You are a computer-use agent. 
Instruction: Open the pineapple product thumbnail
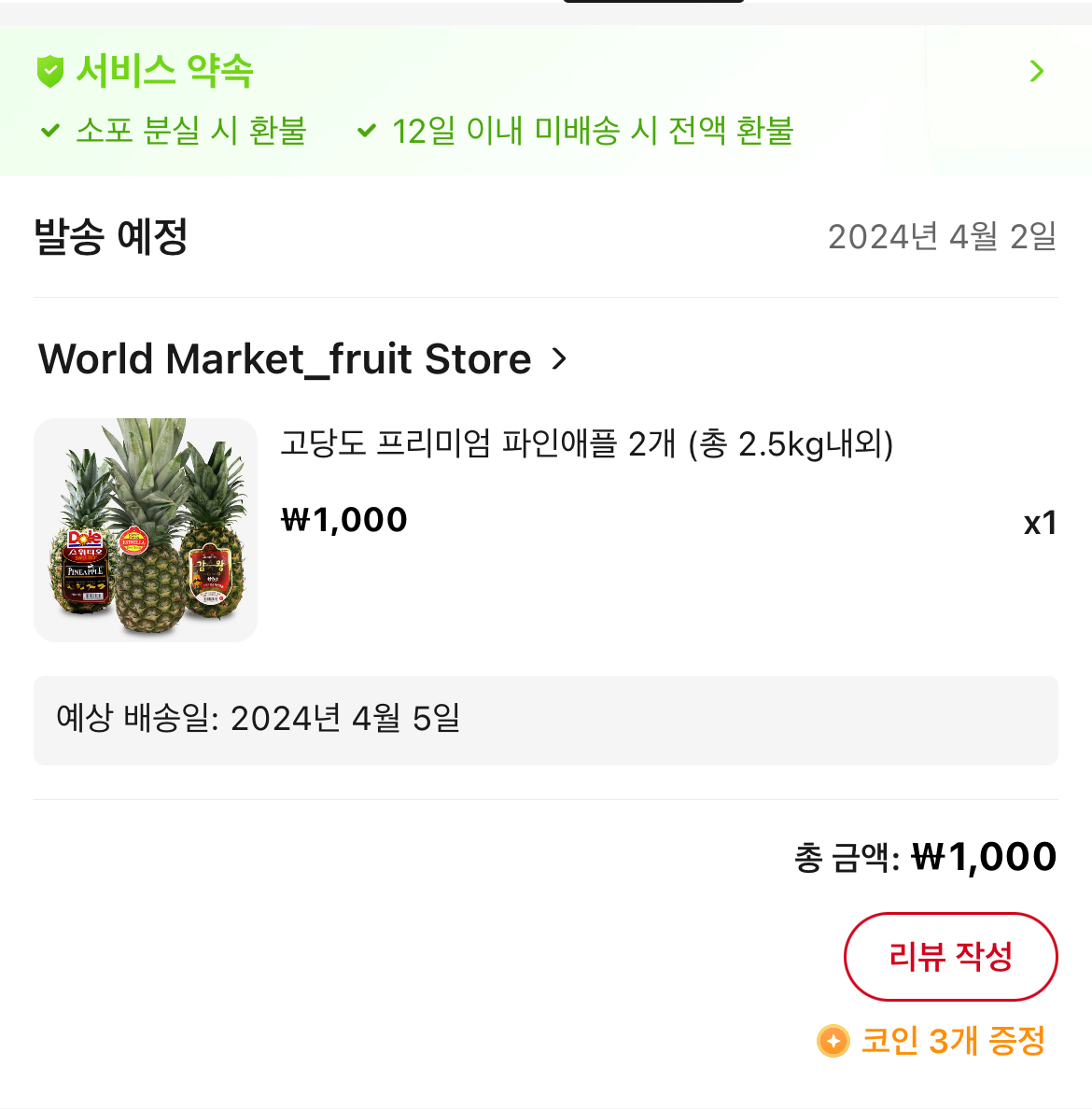tap(146, 529)
